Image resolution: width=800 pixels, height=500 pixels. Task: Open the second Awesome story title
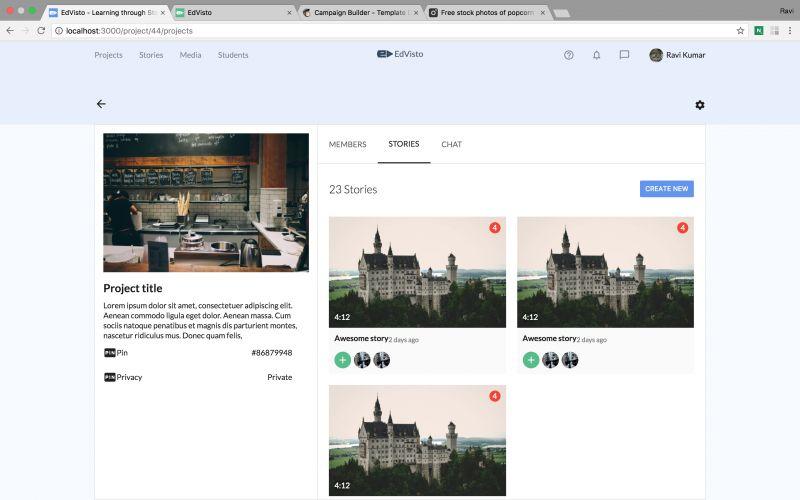point(549,338)
